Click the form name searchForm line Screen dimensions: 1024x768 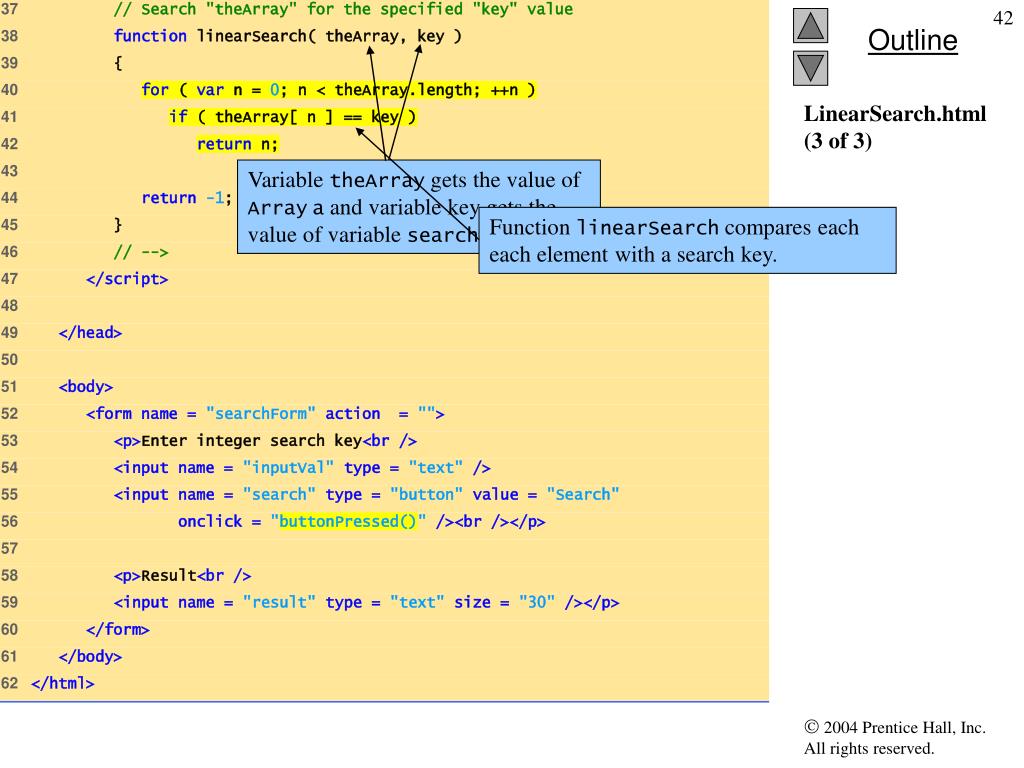click(265, 413)
